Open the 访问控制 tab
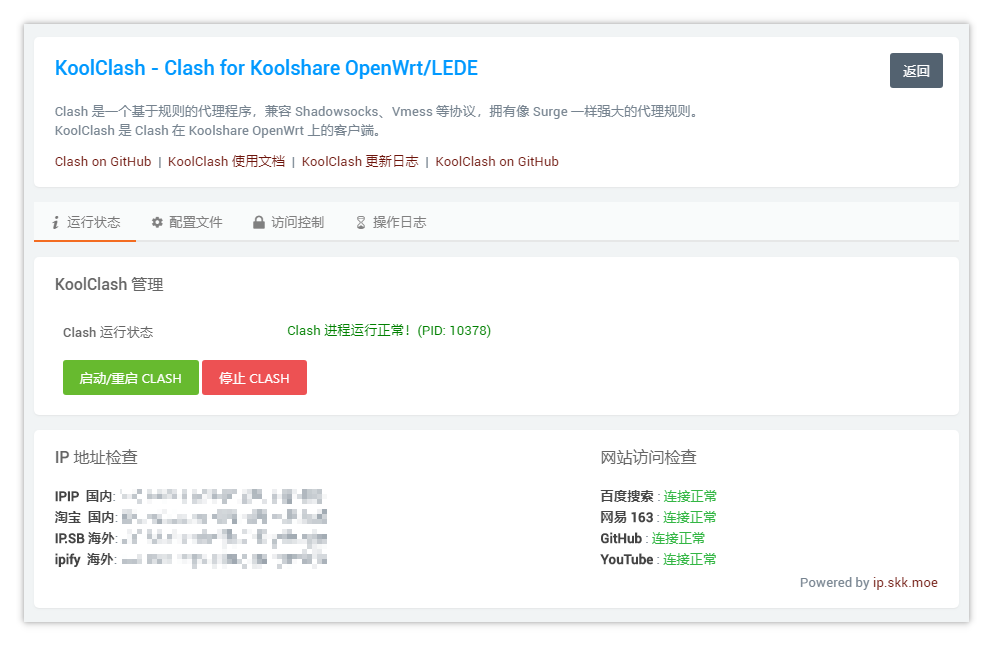This screenshot has height=646, width=990. click(289, 222)
